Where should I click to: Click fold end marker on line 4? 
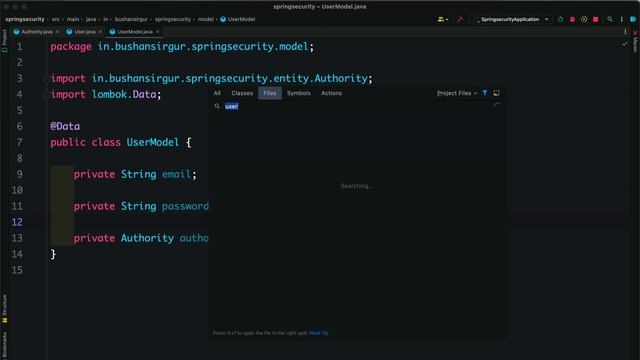[46, 95]
